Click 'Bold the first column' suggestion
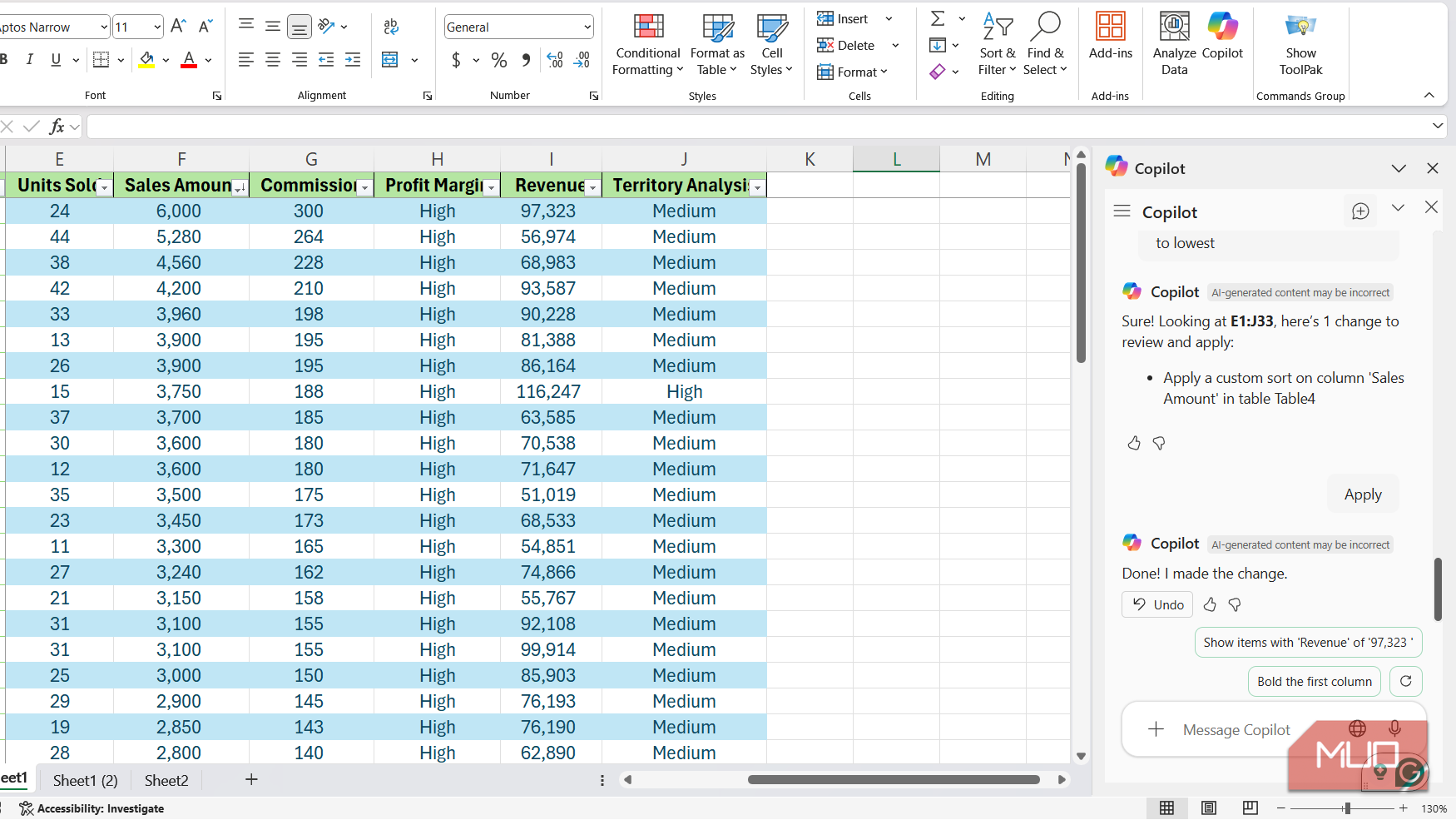 (x=1315, y=681)
